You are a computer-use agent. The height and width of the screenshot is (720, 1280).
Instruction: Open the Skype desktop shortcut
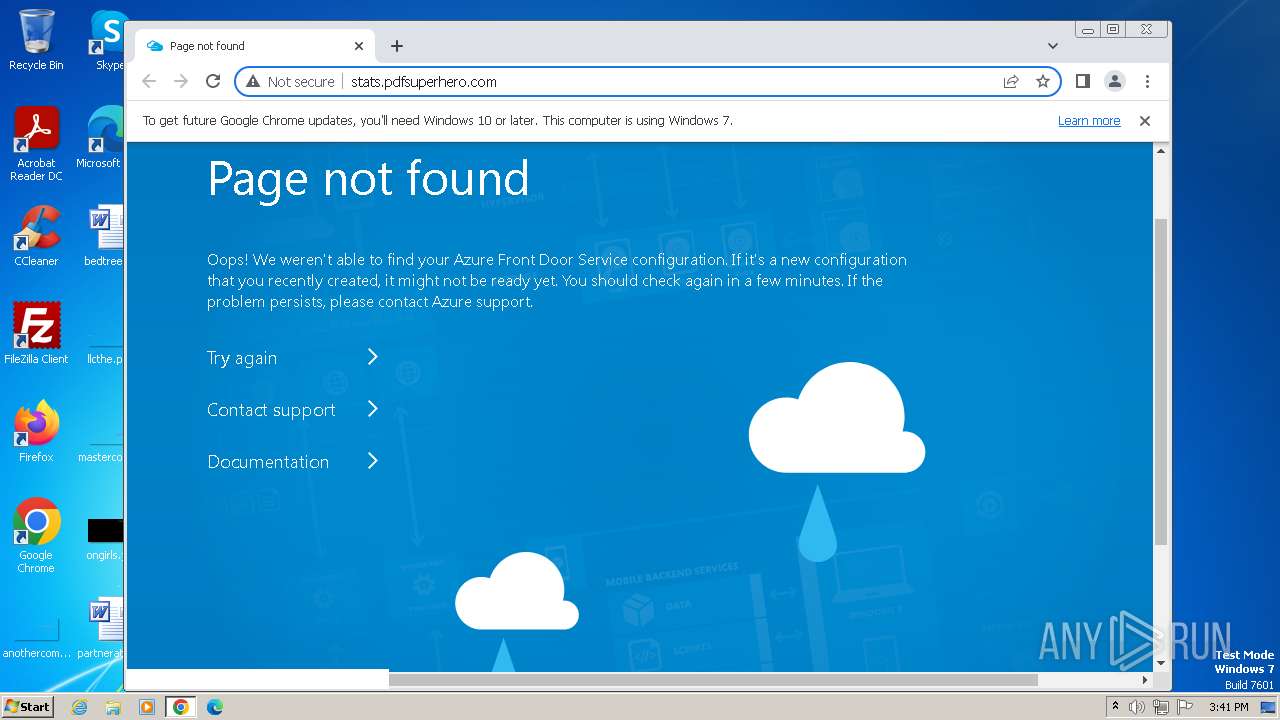pyautogui.click(x=108, y=40)
